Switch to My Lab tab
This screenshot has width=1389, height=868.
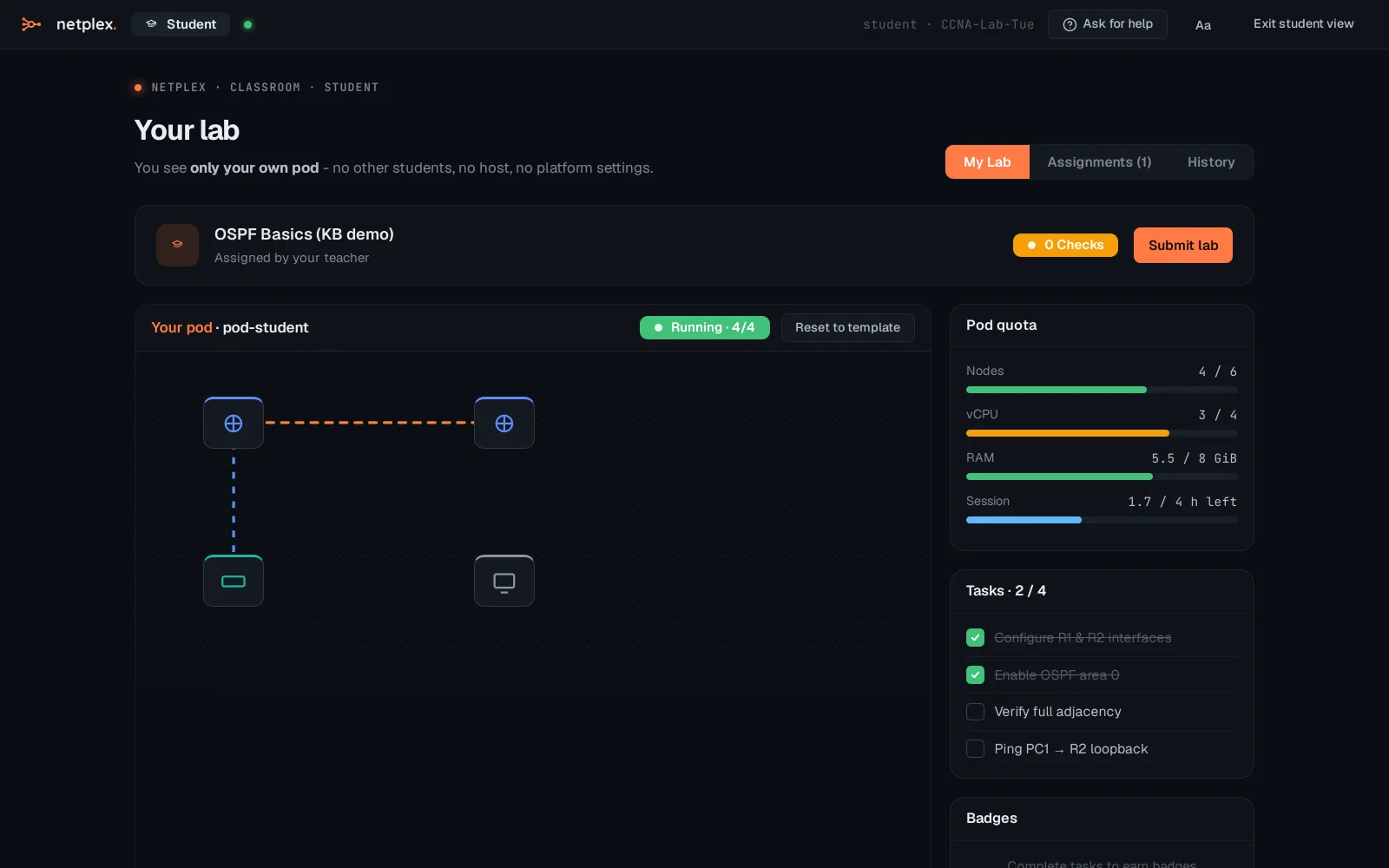click(987, 162)
